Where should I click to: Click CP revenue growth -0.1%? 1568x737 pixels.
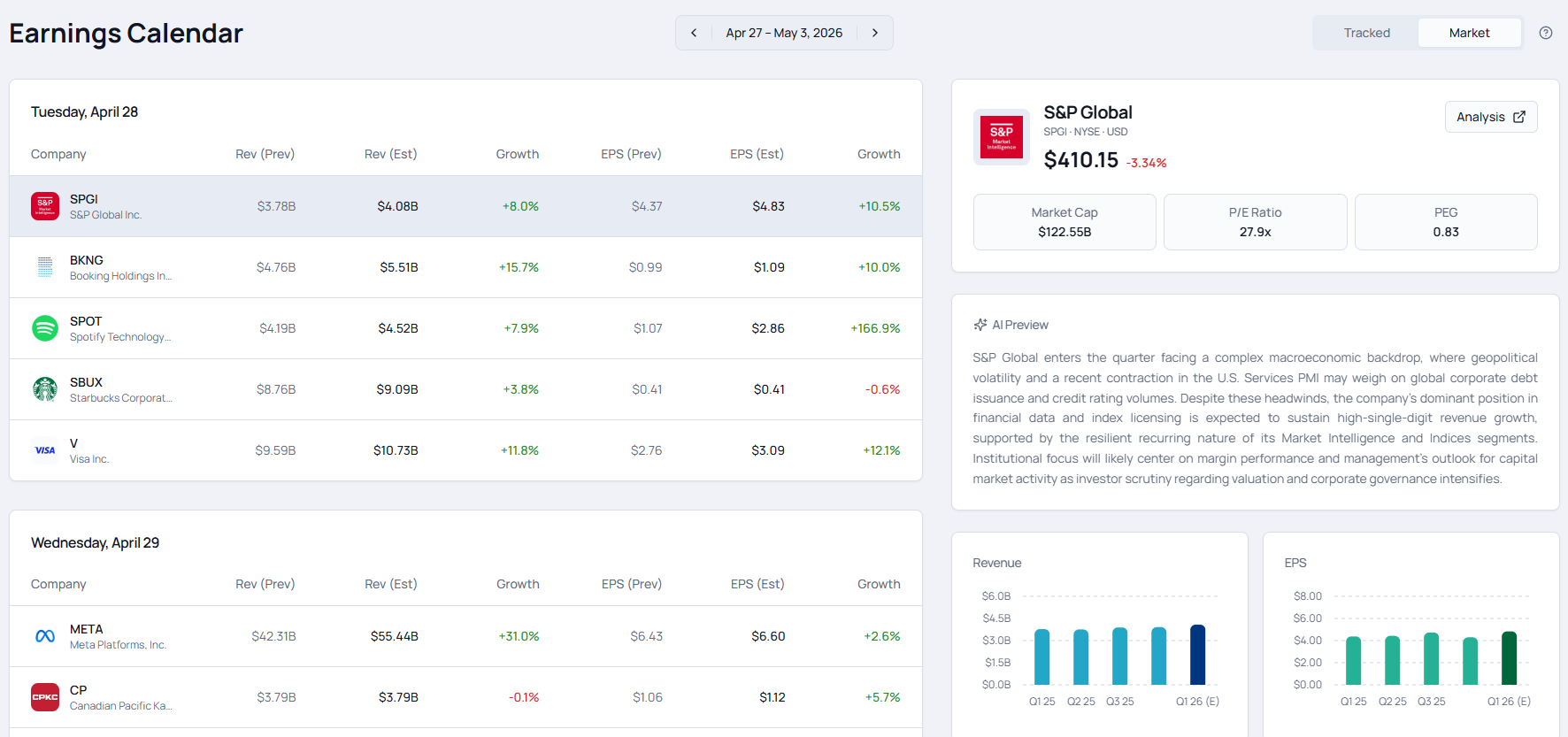pyautogui.click(x=524, y=697)
